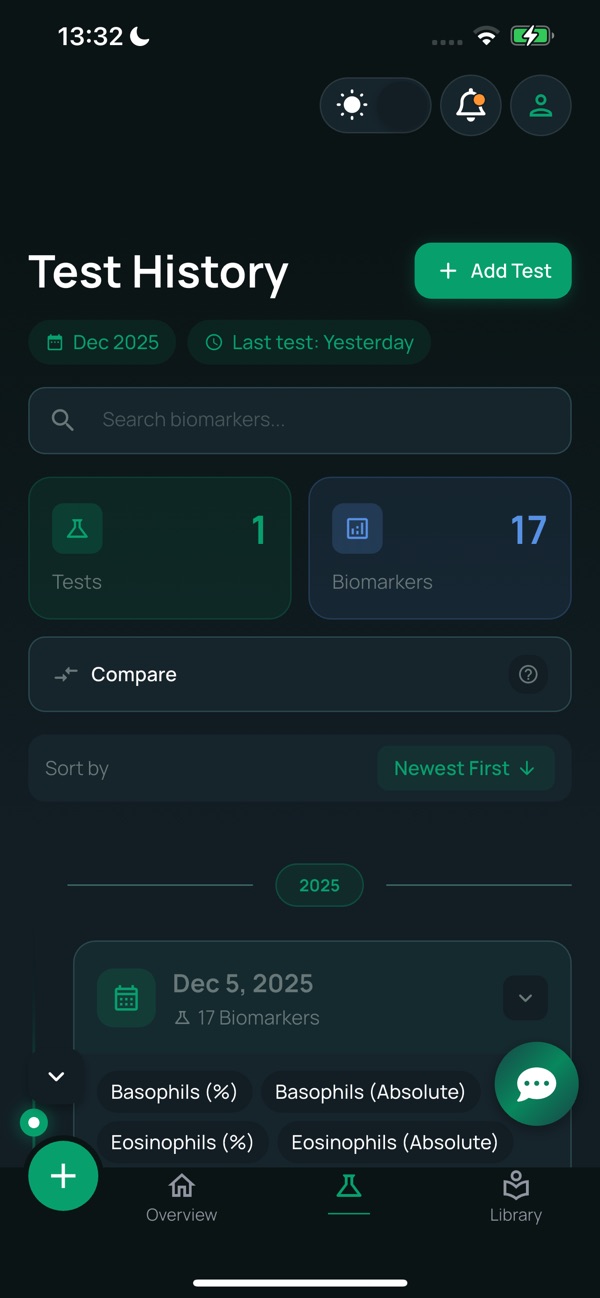
Task: Toggle dark mode with the theme switch
Action: tap(375, 105)
